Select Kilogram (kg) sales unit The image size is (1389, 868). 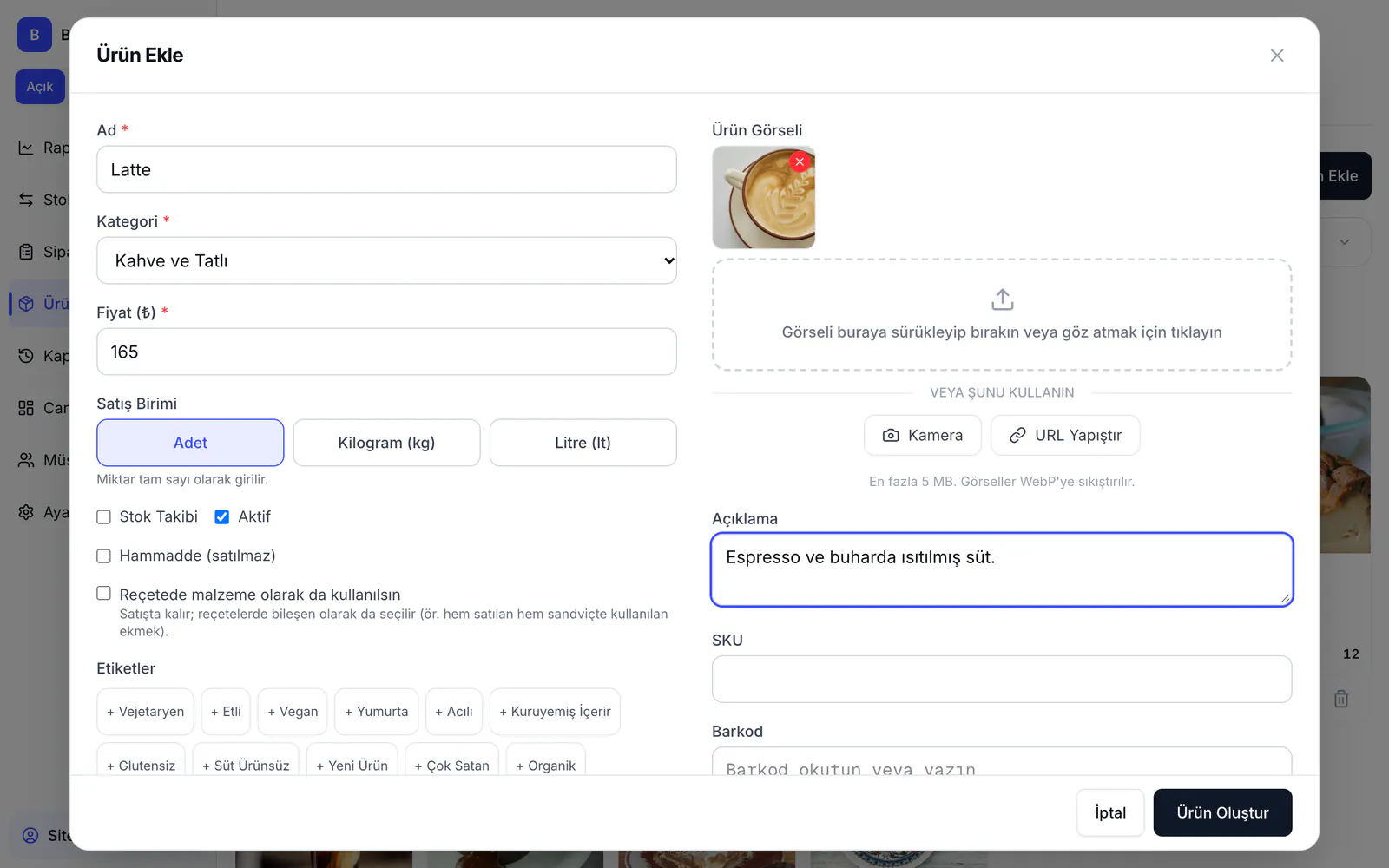[386, 443]
